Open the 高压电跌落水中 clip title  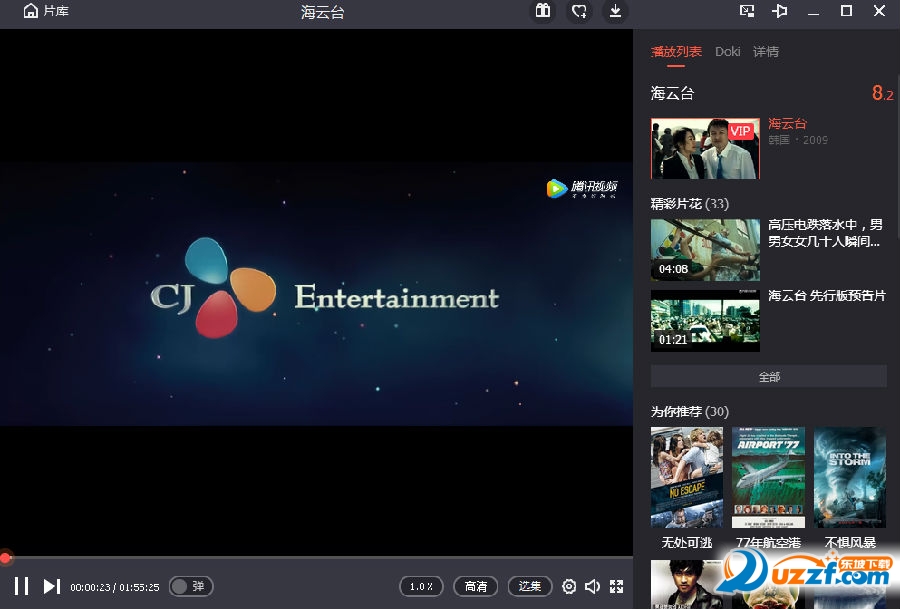click(x=825, y=232)
